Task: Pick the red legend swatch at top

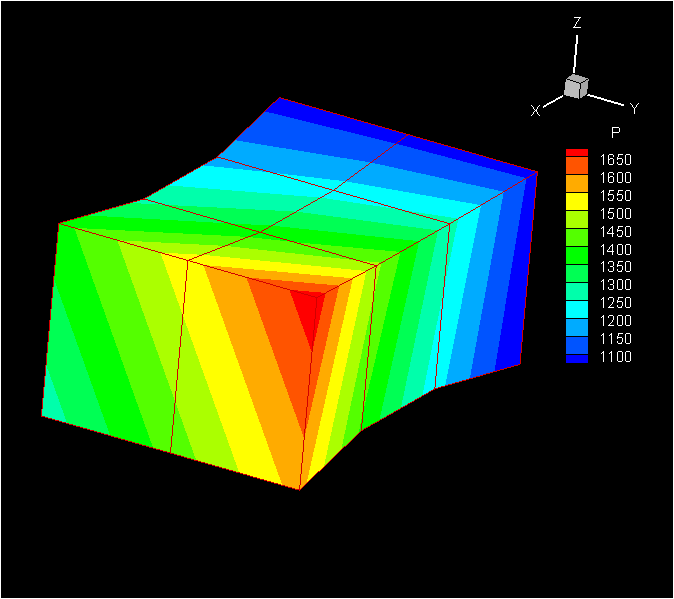Action: click(577, 153)
